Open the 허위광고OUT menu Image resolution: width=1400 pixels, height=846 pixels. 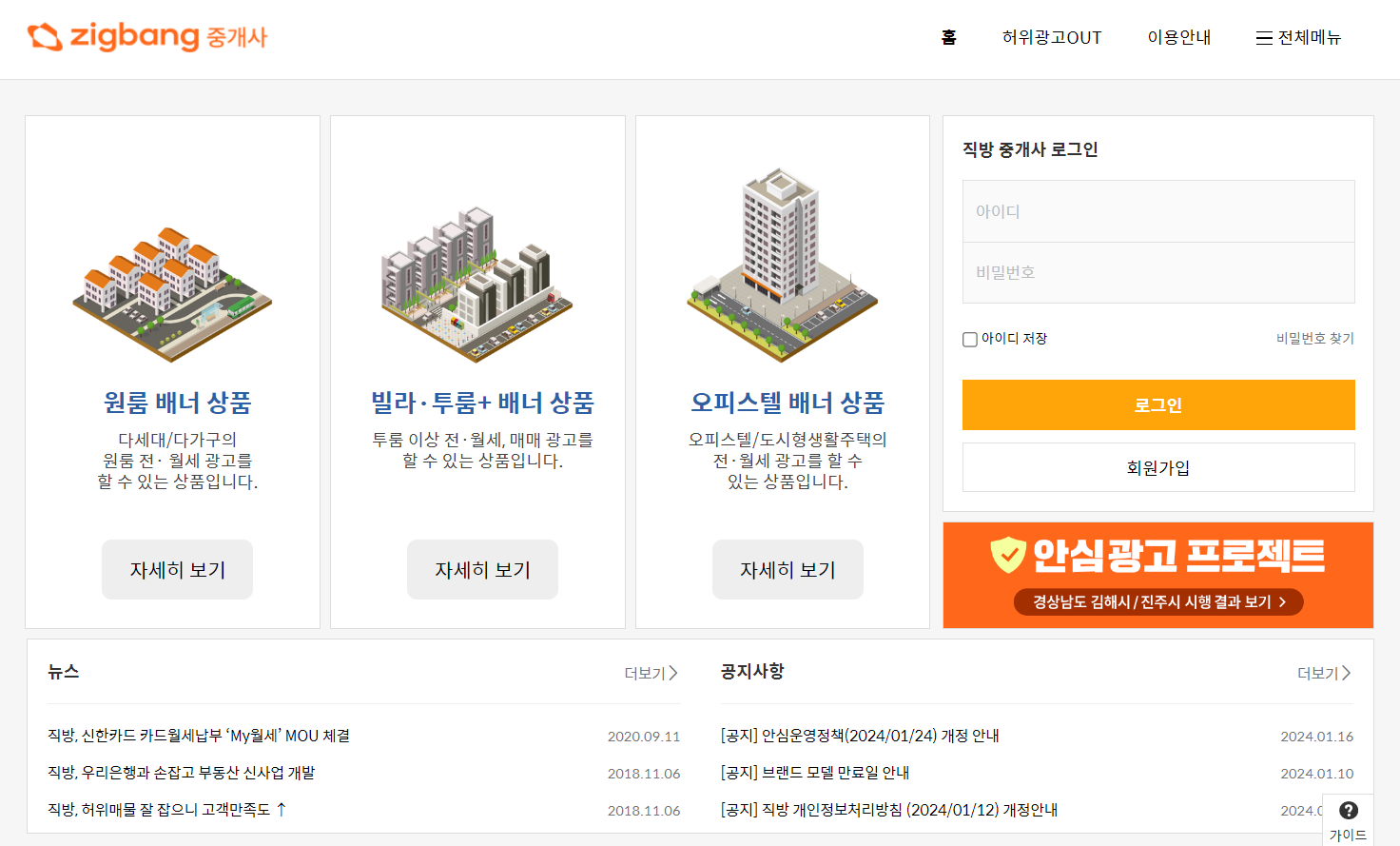point(1052,38)
